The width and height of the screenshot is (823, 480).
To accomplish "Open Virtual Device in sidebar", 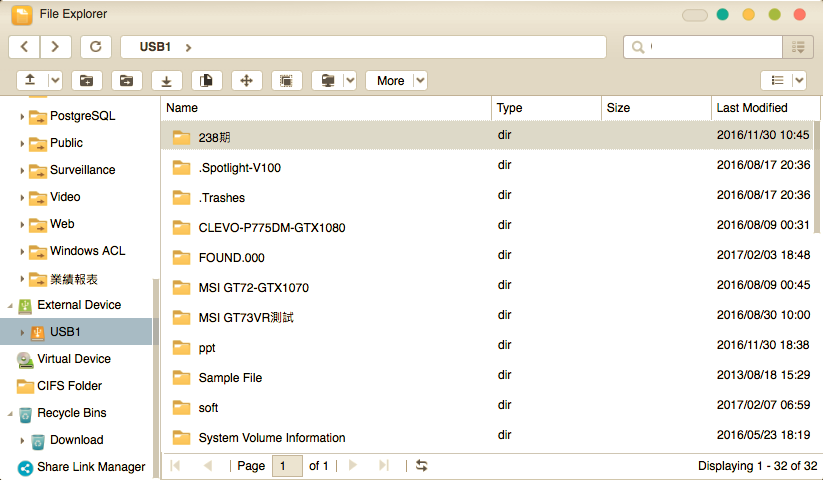I will point(74,359).
